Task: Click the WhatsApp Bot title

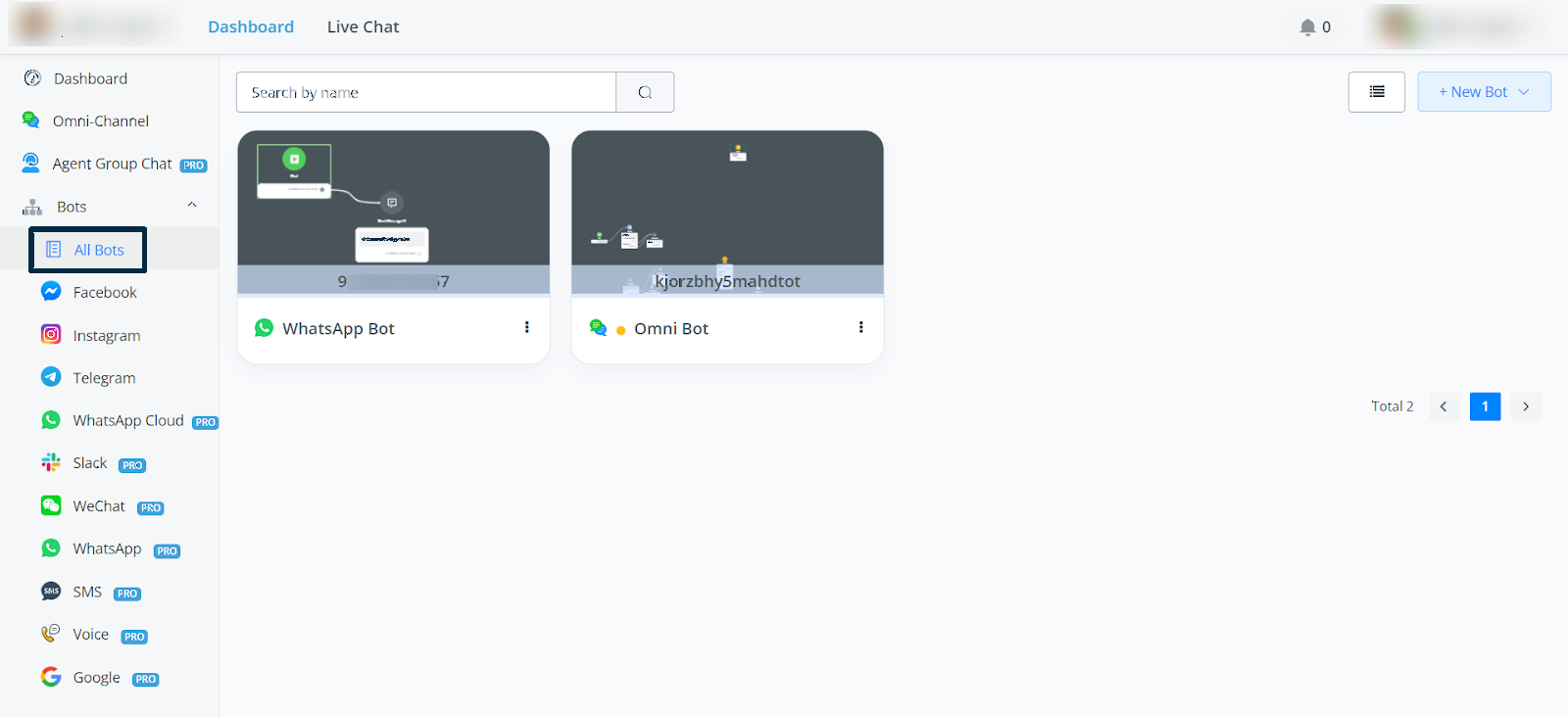Action: [x=338, y=329]
